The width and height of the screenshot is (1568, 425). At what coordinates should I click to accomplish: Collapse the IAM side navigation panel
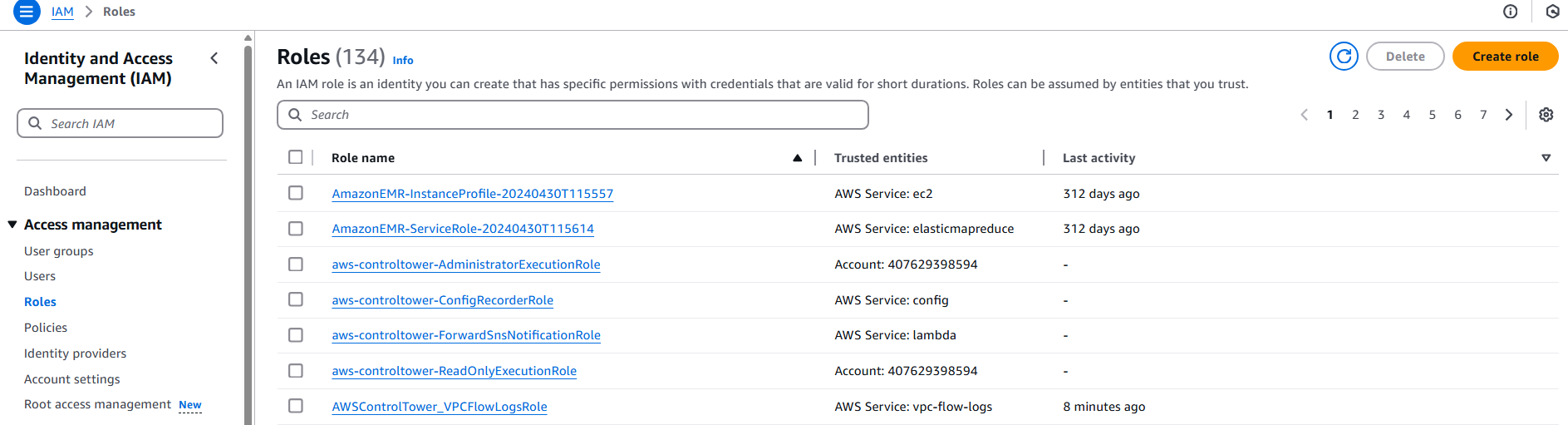pos(214,58)
